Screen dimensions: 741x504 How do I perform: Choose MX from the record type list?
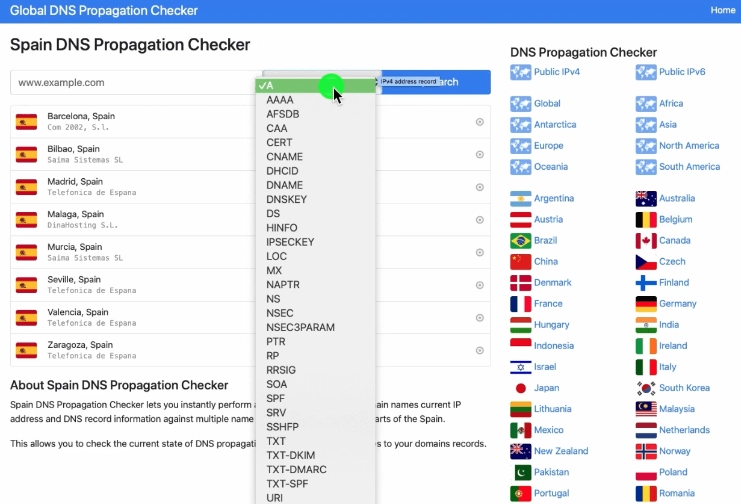point(315,270)
